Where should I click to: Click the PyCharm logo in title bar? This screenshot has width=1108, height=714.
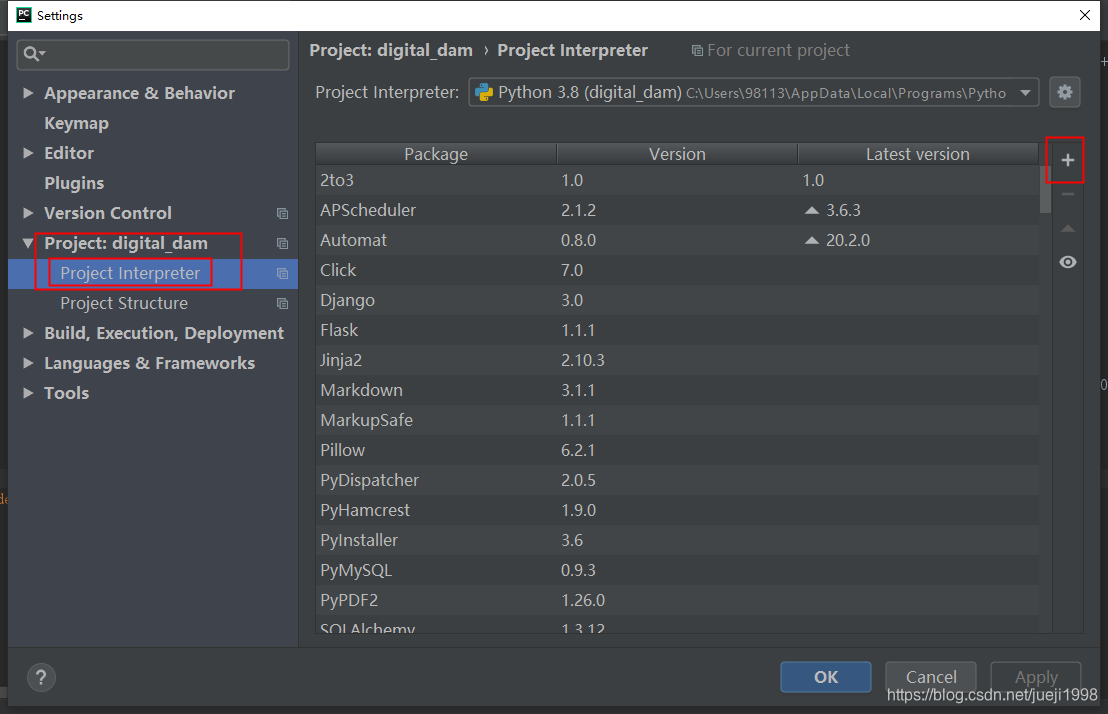23,15
